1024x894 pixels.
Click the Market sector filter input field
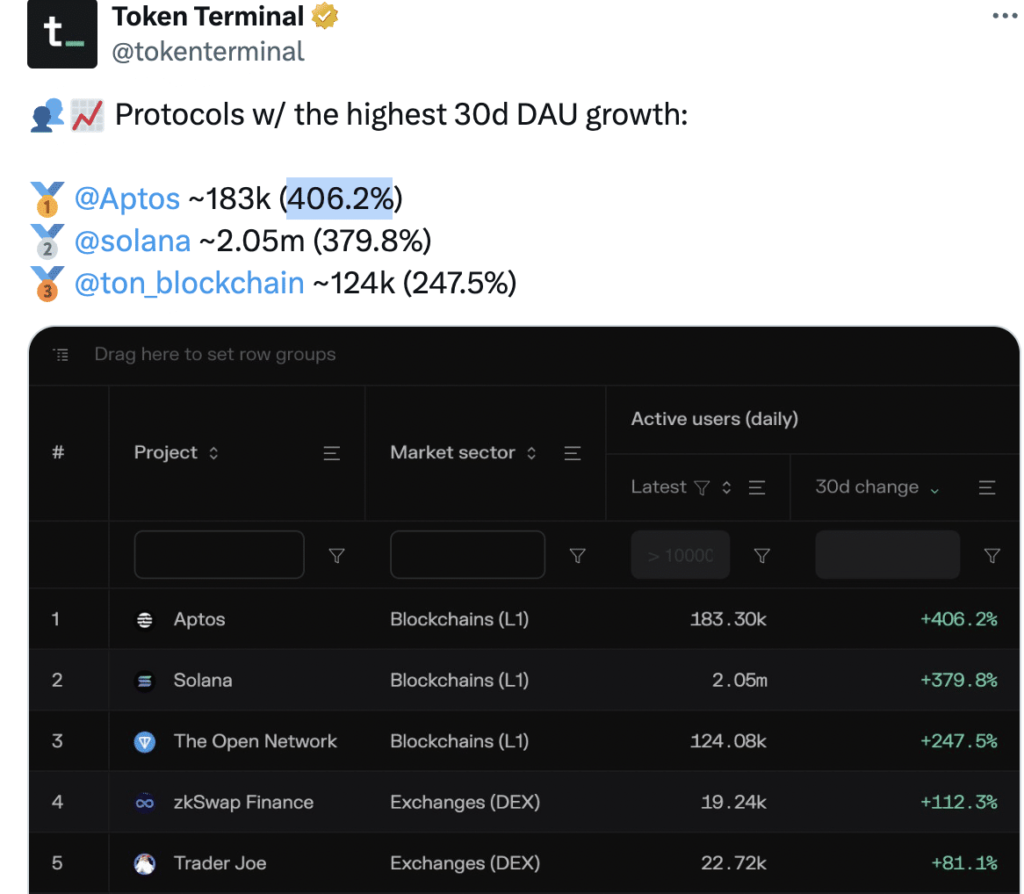click(x=467, y=555)
